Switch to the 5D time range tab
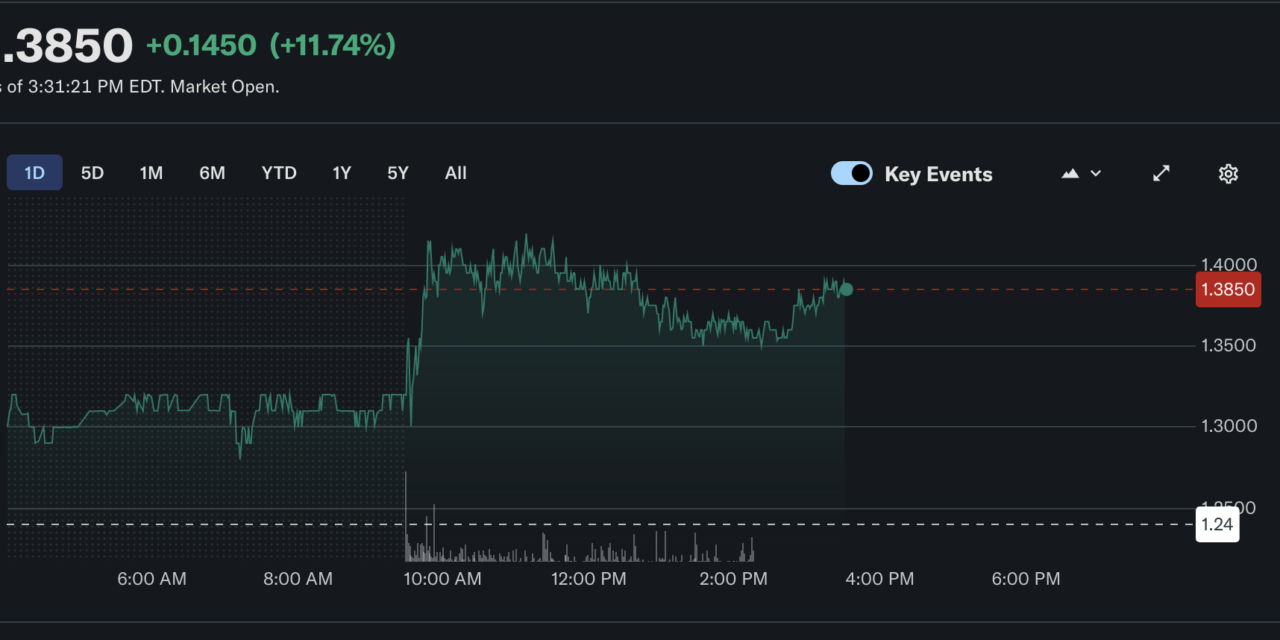The width and height of the screenshot is (1280, 640). click(x=92, y=172)
